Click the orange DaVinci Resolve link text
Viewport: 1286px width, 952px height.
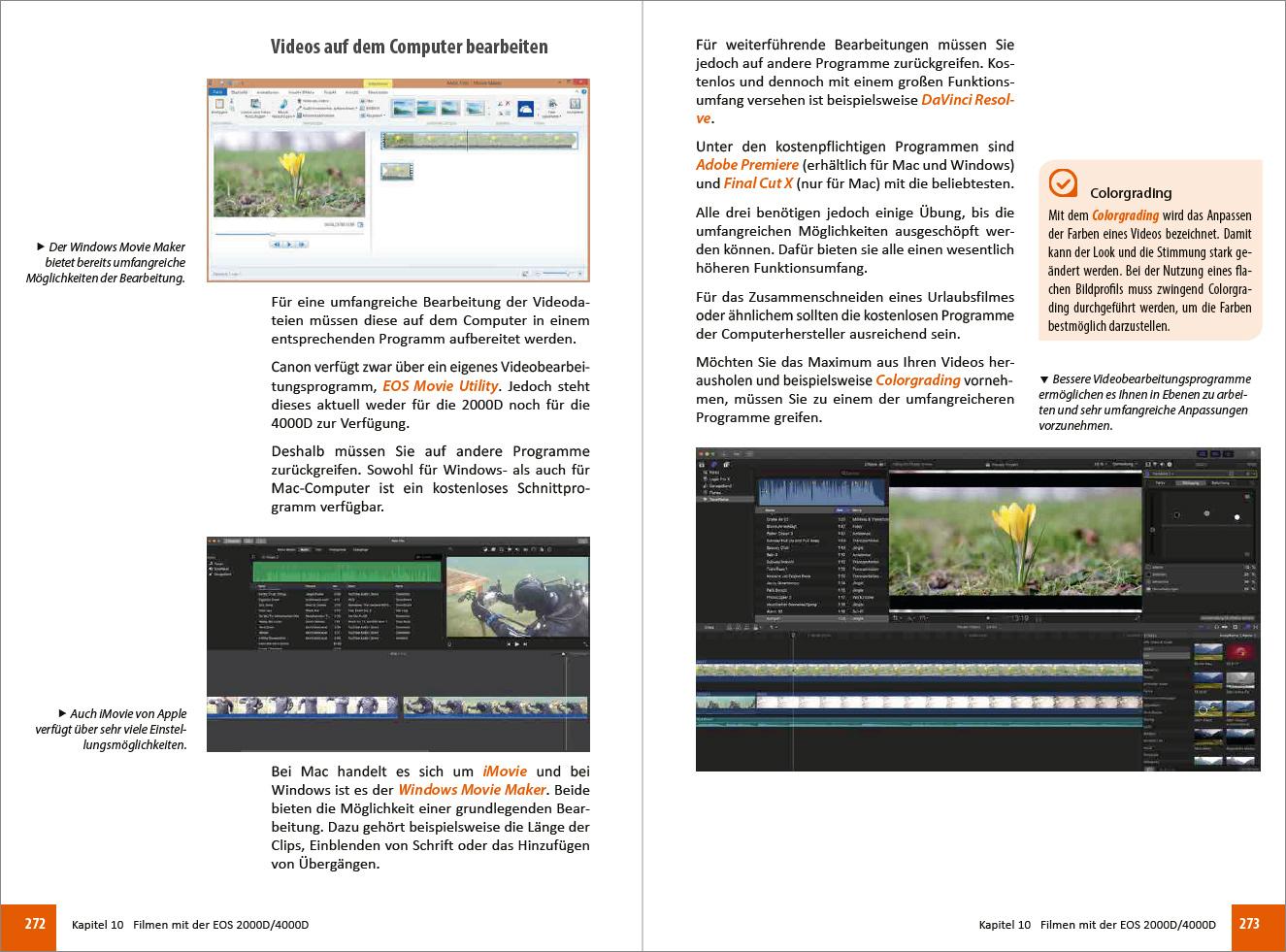[x=967, y=100]
